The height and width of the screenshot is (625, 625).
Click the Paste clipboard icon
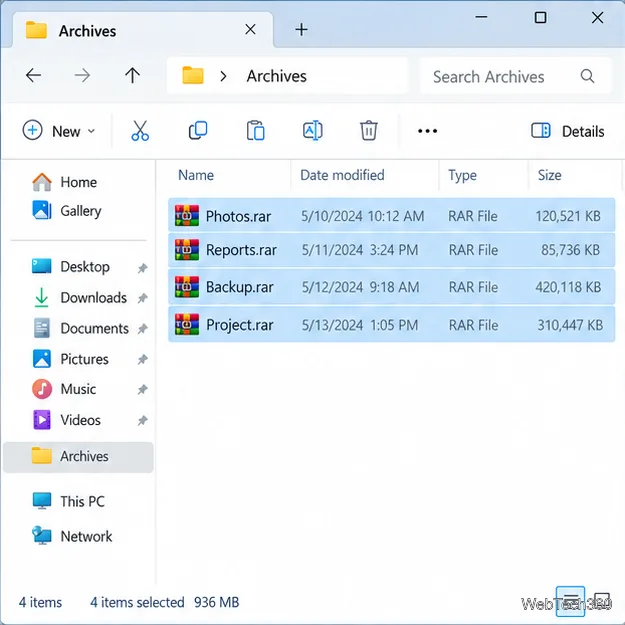click(256, 131)
